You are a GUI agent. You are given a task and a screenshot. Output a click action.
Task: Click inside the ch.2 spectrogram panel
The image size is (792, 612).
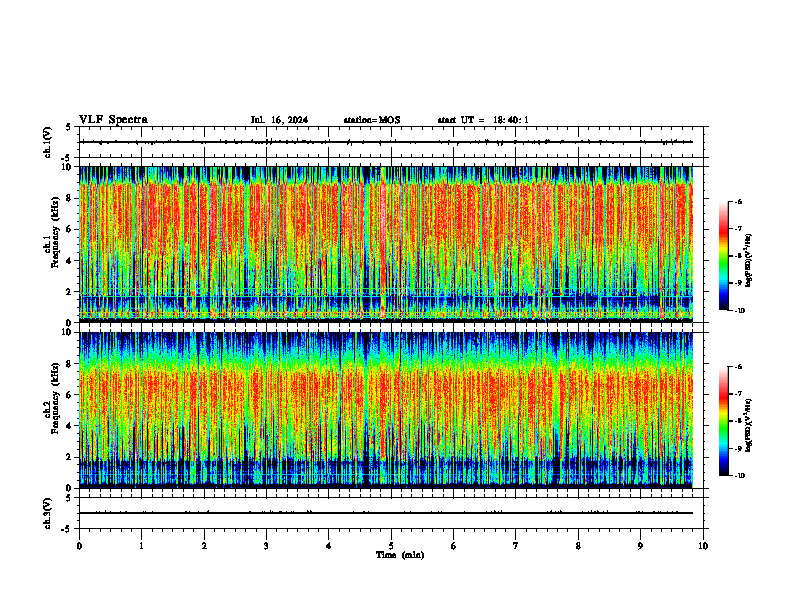386,410
